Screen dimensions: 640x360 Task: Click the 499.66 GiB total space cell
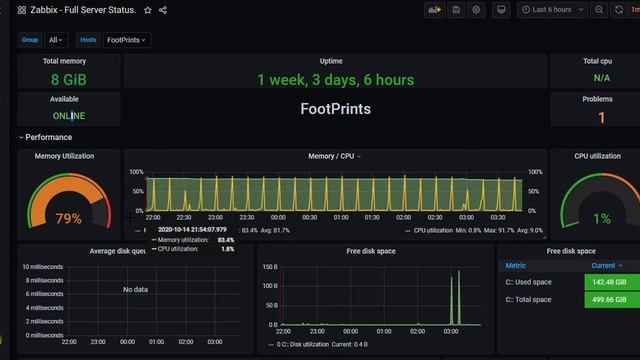tap(612, 300)
